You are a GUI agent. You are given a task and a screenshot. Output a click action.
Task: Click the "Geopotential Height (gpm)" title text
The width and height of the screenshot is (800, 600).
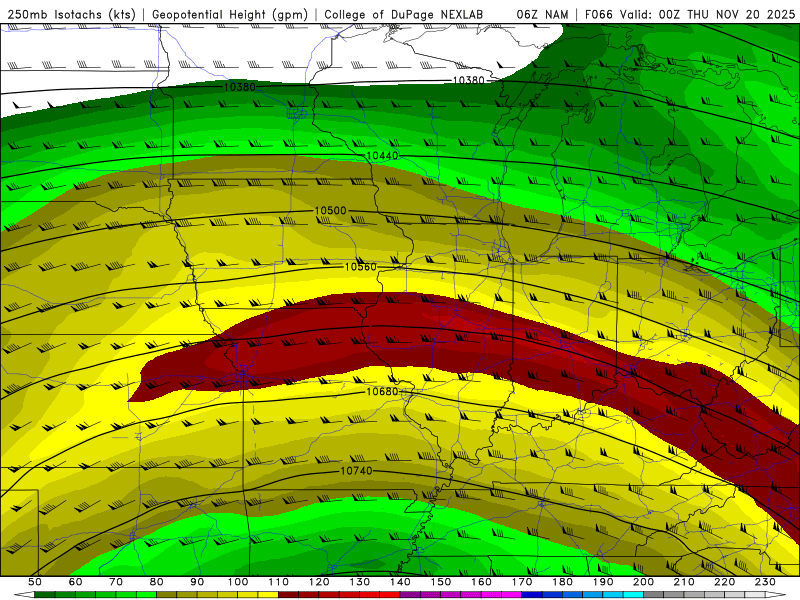pyautogui.click(x=230, y=15)
